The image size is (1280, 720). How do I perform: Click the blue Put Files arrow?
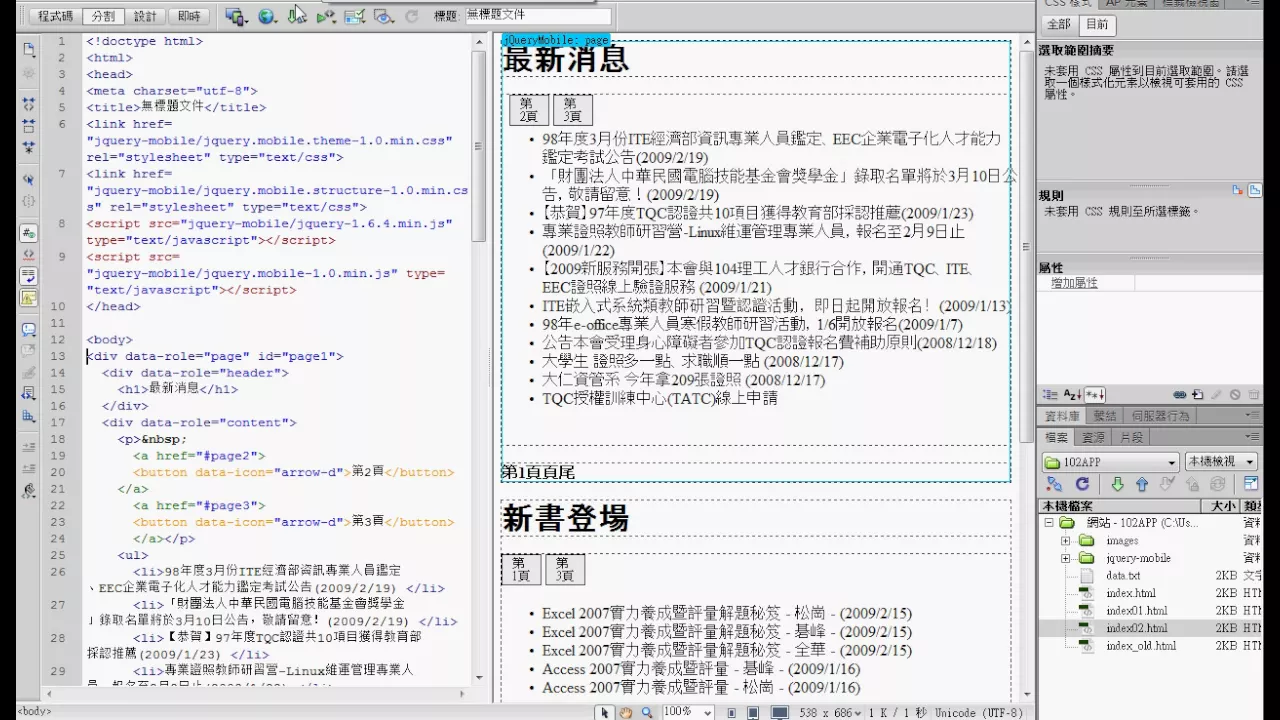click(1141, 484)
